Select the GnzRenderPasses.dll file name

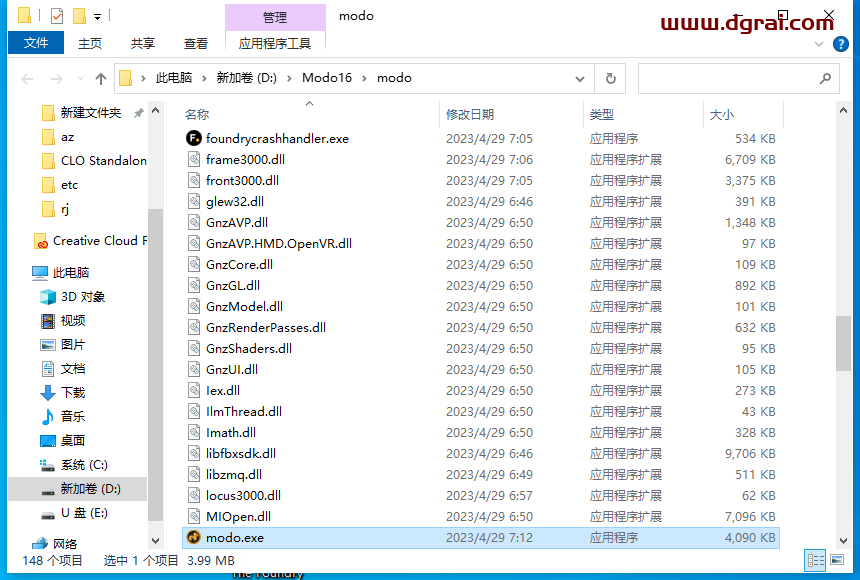click(265, 328)
